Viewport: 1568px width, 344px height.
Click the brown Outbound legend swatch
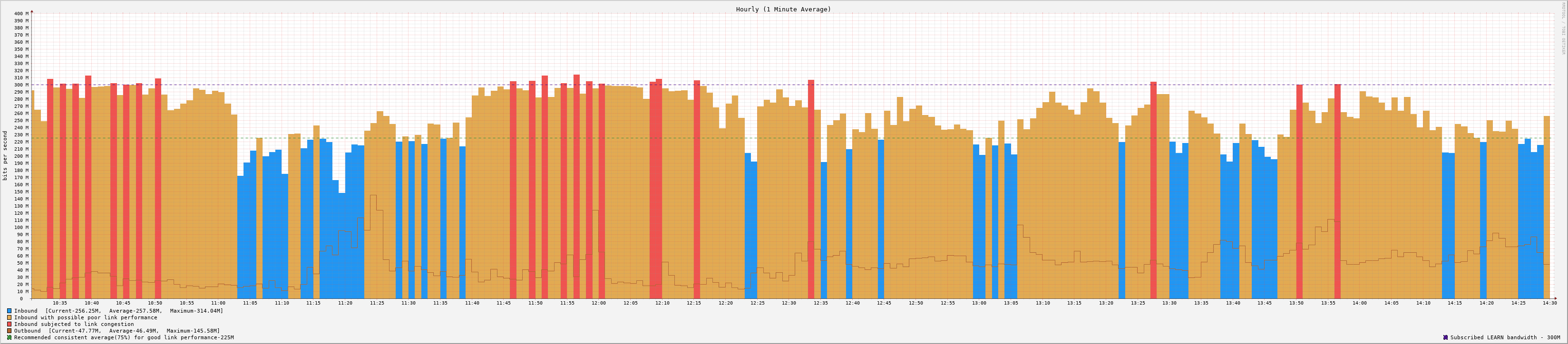pos(9,331)
